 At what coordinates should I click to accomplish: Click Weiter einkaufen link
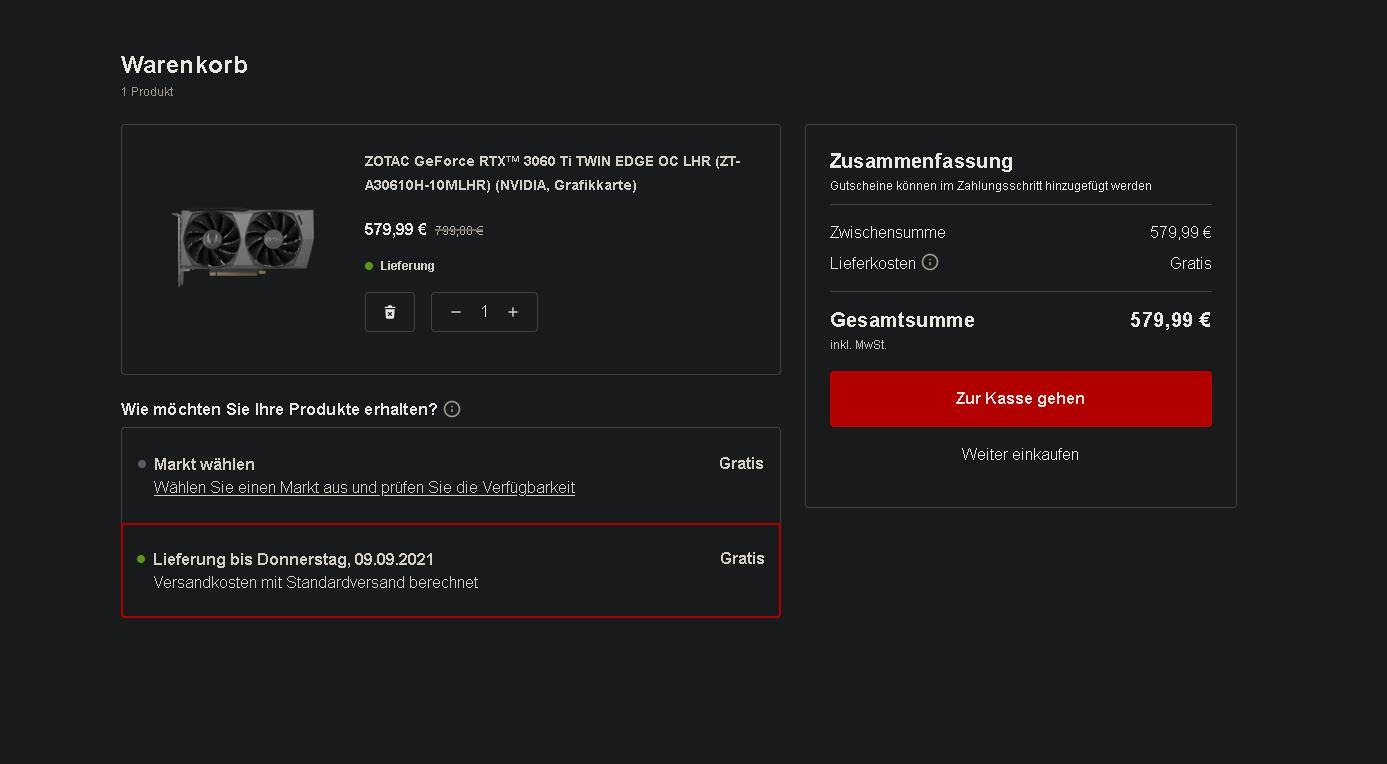click(1020, 454)
